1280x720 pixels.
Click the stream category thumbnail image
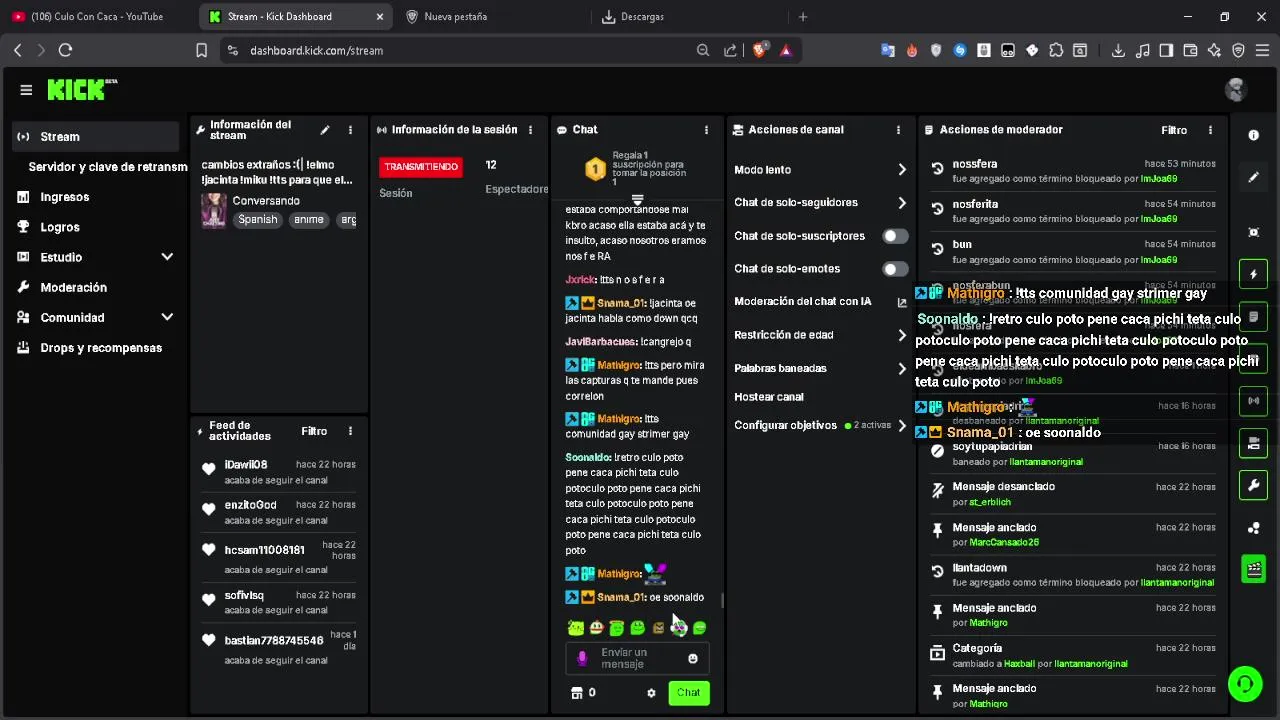pyautogui.click(x=214, y=210)
